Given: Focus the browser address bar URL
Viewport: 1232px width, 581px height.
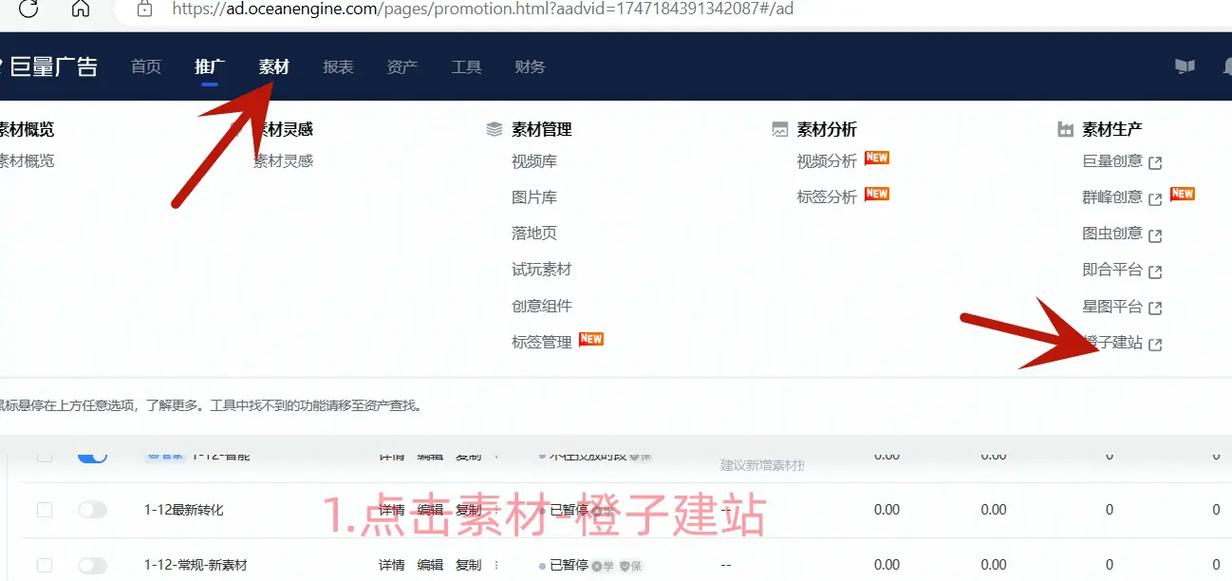Looking at the screenshot, I should click(483, 9).
